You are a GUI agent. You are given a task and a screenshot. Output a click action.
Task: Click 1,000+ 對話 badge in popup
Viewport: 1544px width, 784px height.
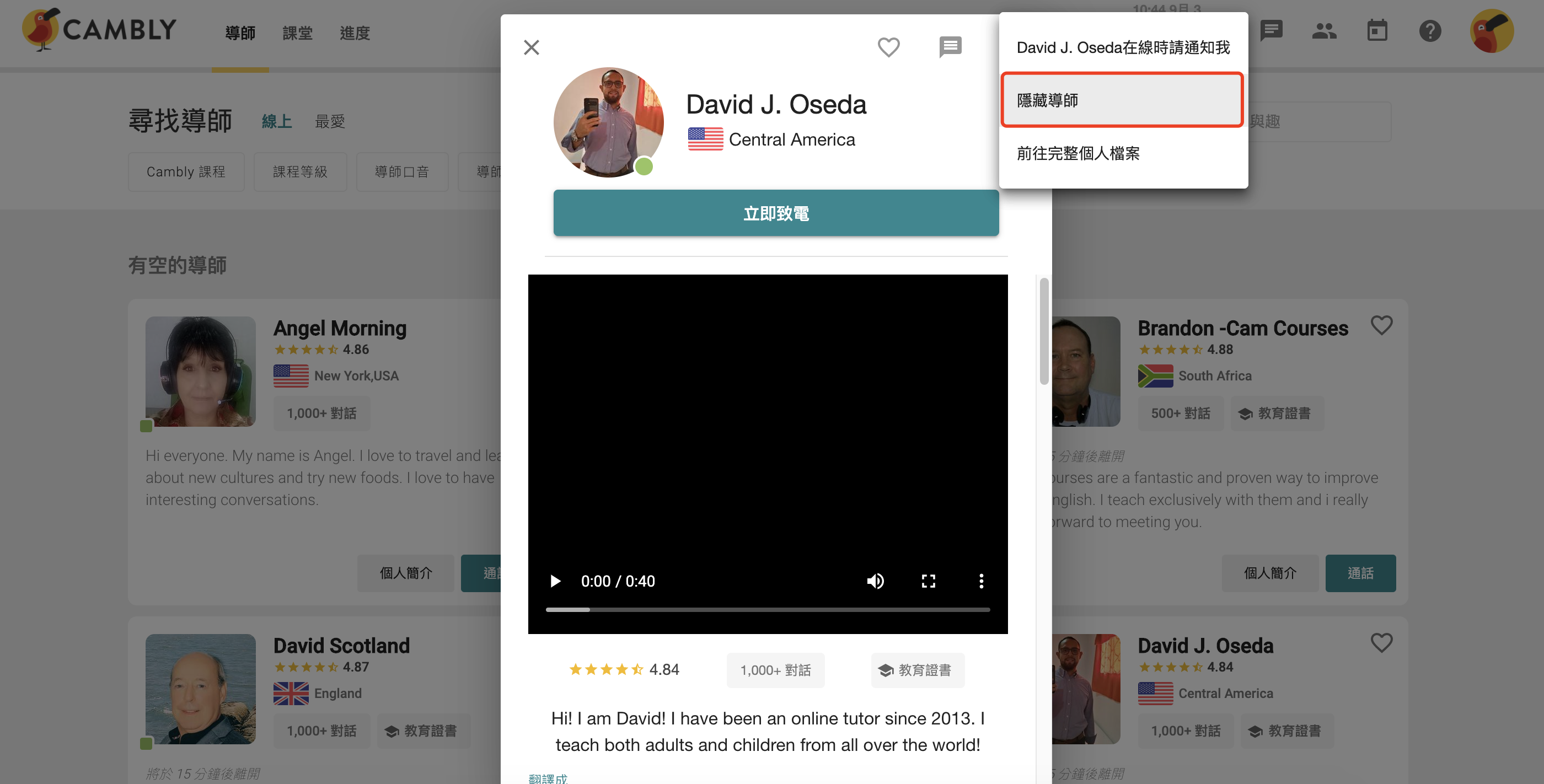[775, 670]
